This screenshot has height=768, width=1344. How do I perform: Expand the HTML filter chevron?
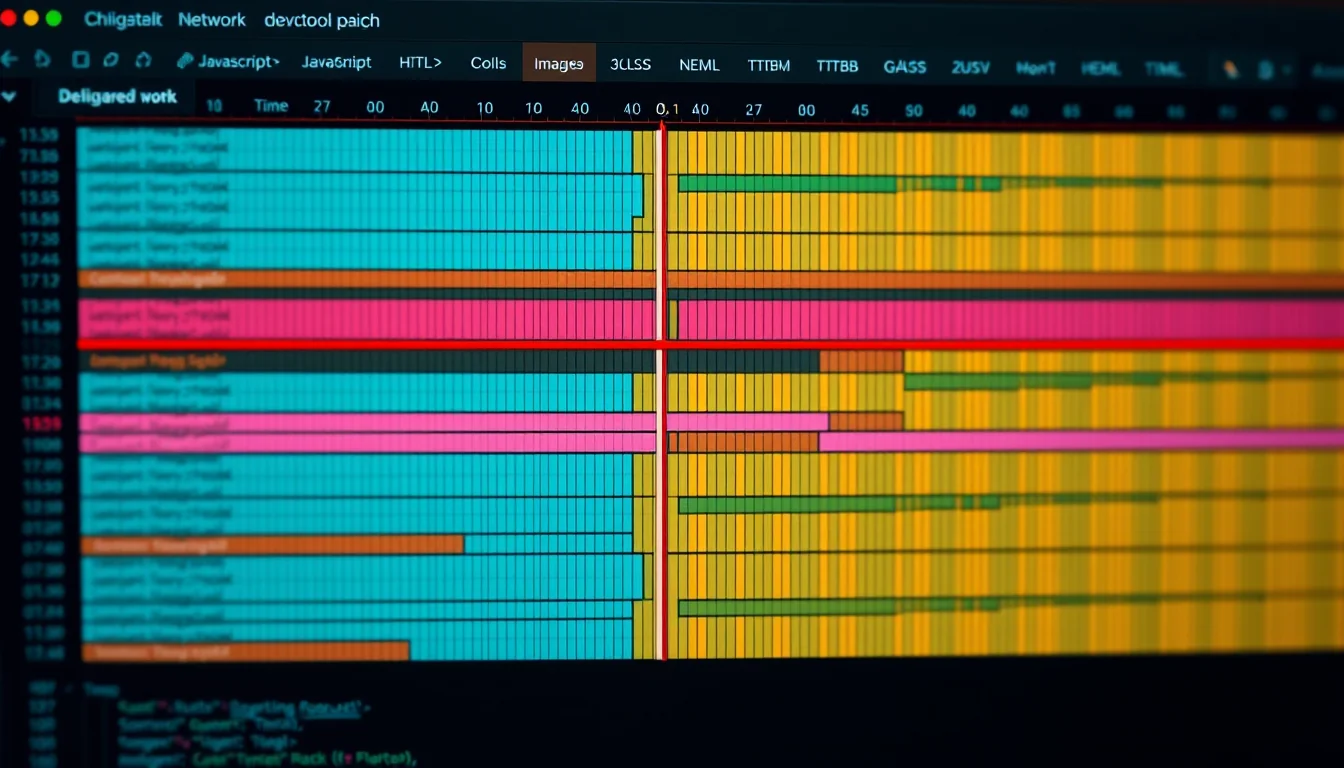coord(437,62)
